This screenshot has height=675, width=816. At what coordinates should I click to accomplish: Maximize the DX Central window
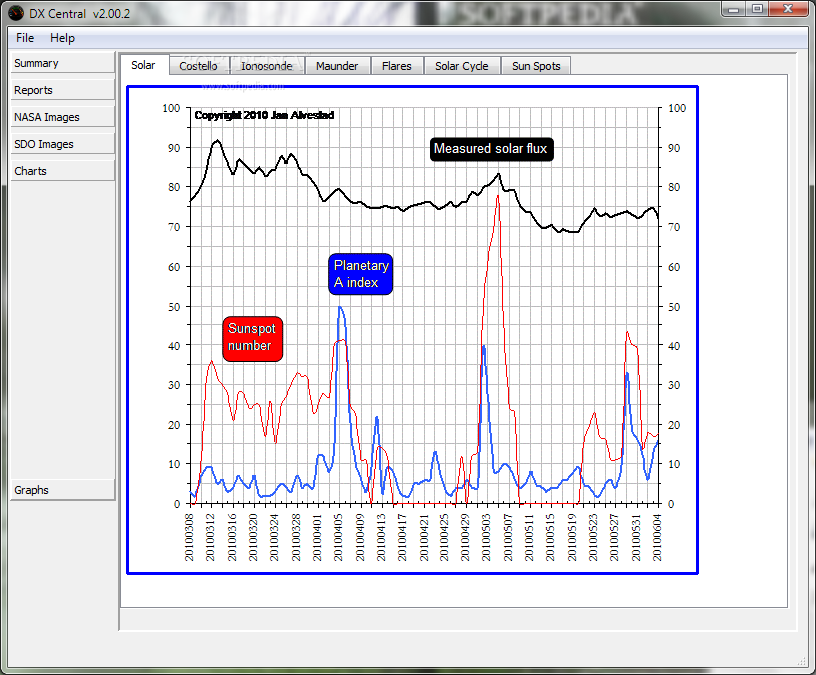pos(757,9)
